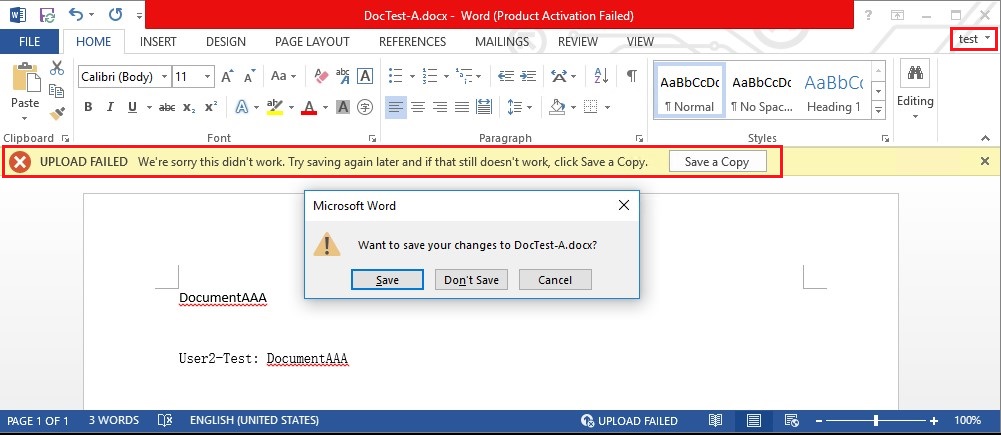Open the test account dropdown
The width and height of the screenshot is (1001, 435).
pos(974,40)
